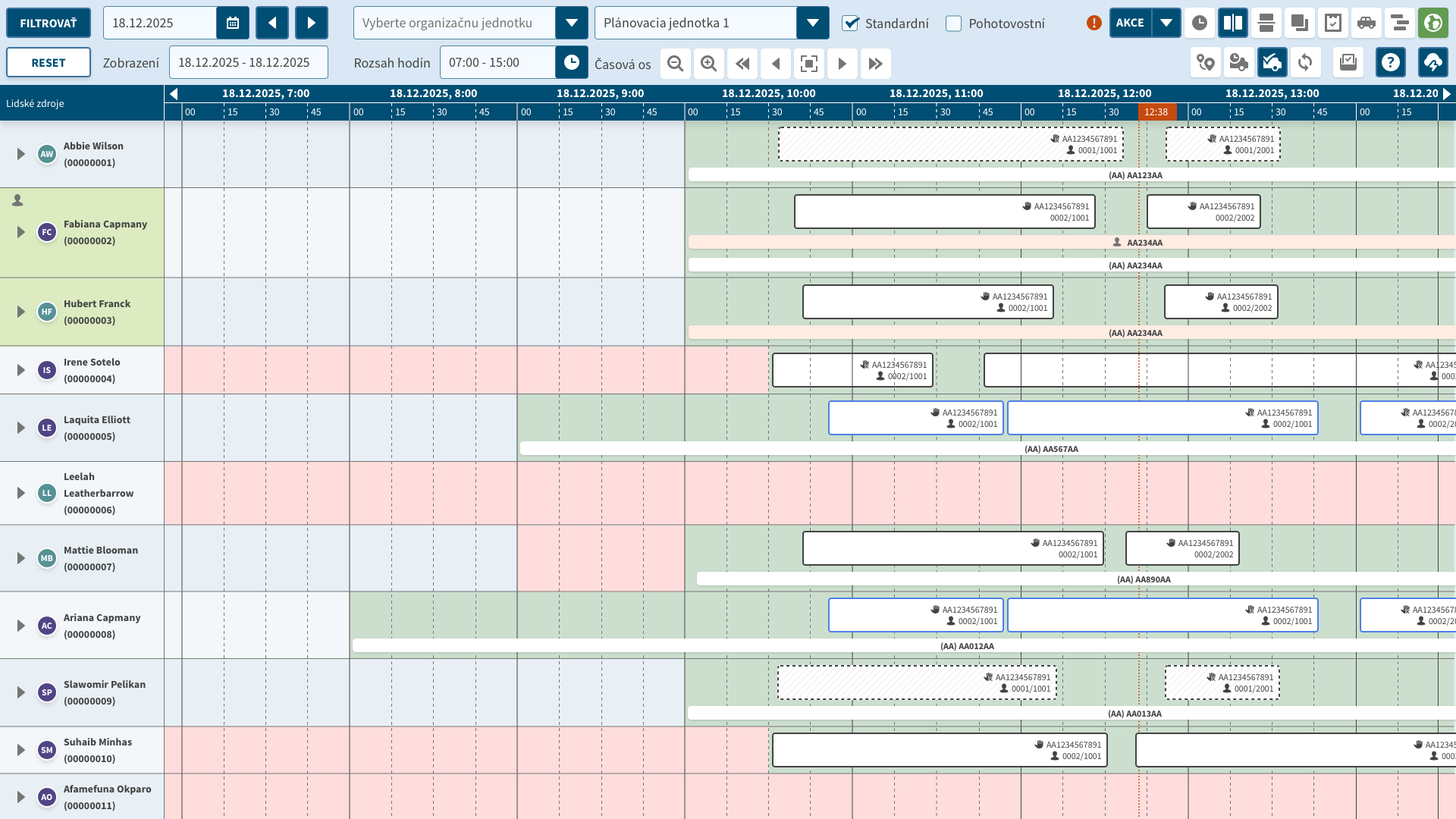Click the question mark help icon
Viewport: 1456px width, 819px height.
pyautogui.click(x=1391, y=63)
